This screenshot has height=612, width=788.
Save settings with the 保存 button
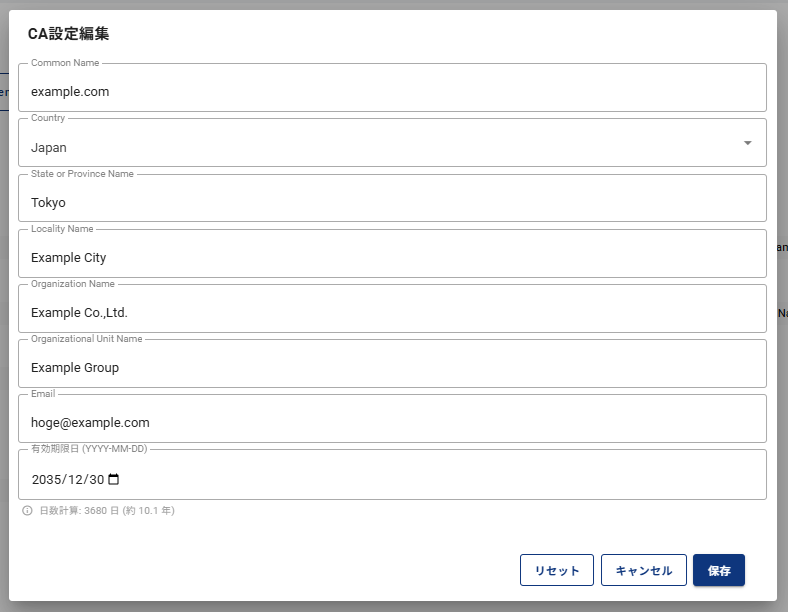coord(718,570)
